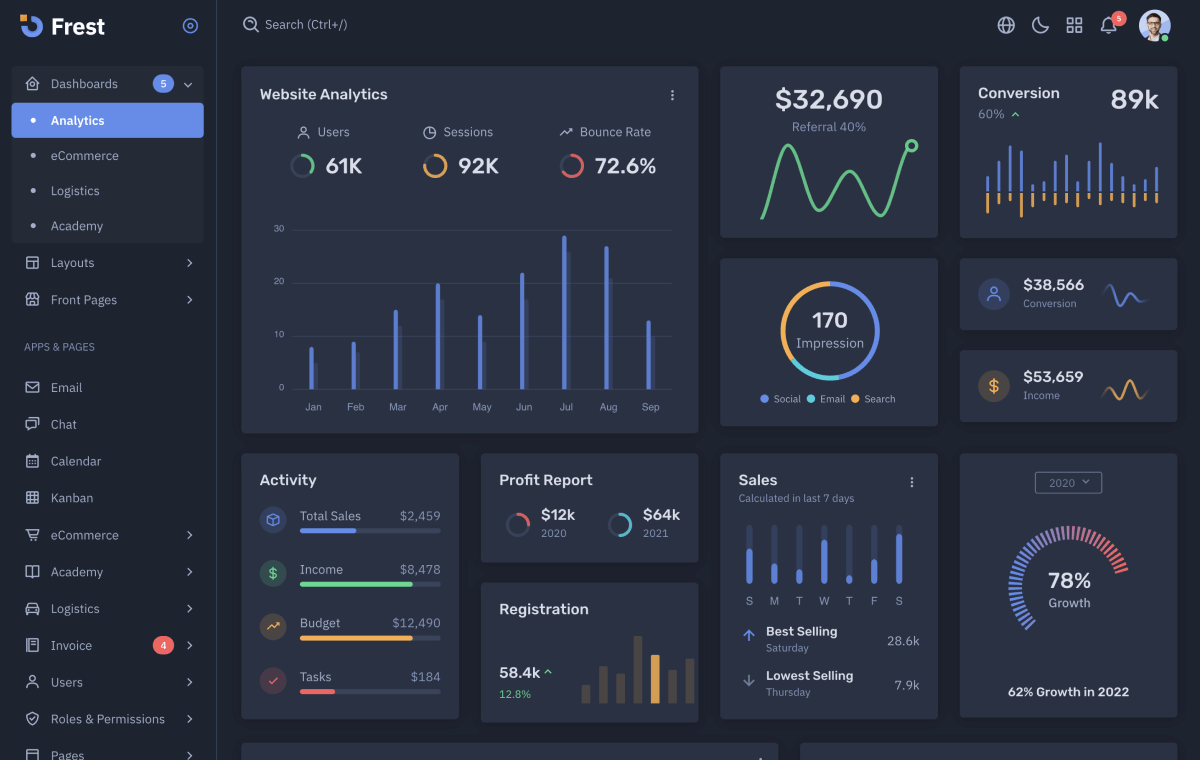Click the Frest logo link
The height and width of the screenshot is (760, 1200).
62,26
